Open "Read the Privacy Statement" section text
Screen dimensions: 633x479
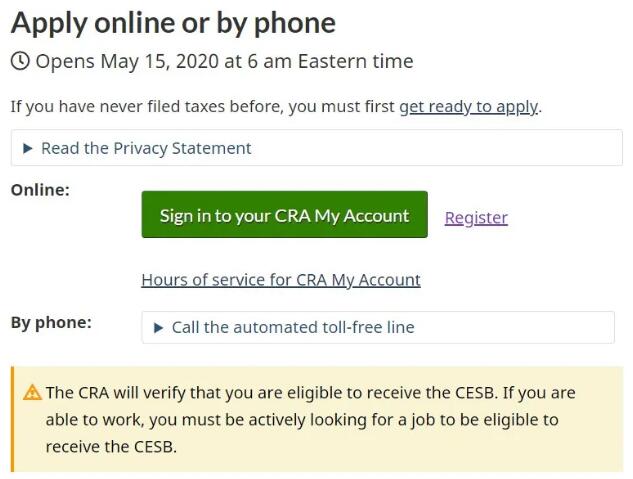(x=146, y=148)
